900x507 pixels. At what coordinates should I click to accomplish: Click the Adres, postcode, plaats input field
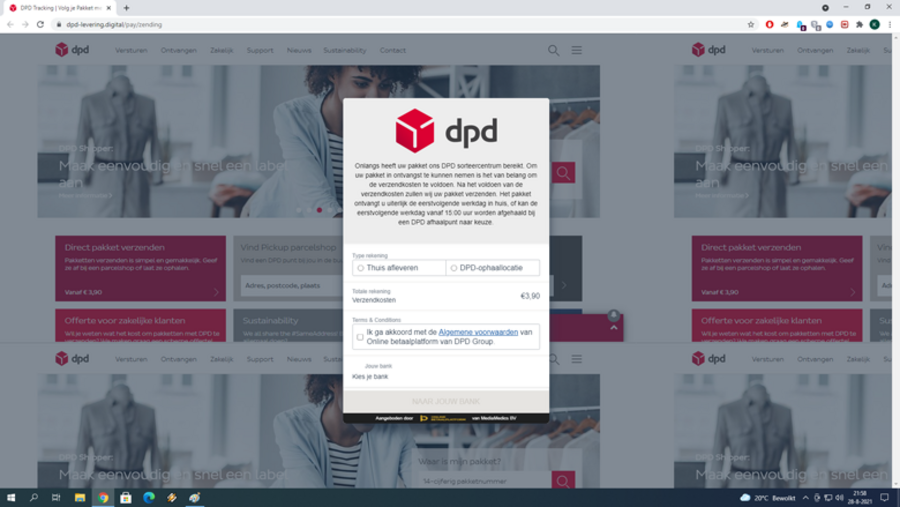pos(292,285)
